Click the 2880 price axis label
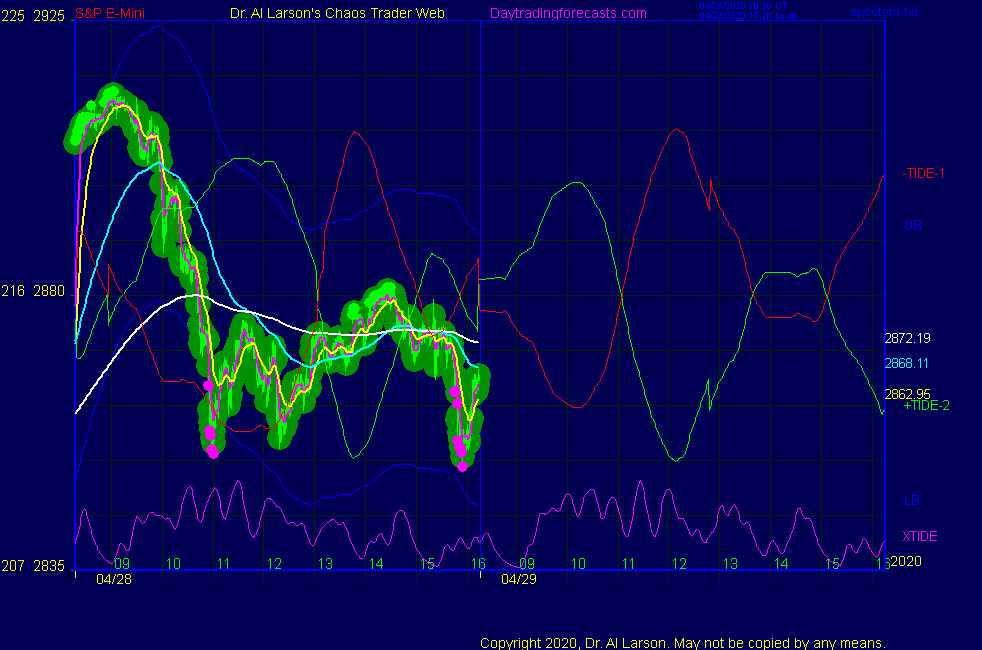The width and height of the screenshot is (982, 650). (x=49, y=291)
